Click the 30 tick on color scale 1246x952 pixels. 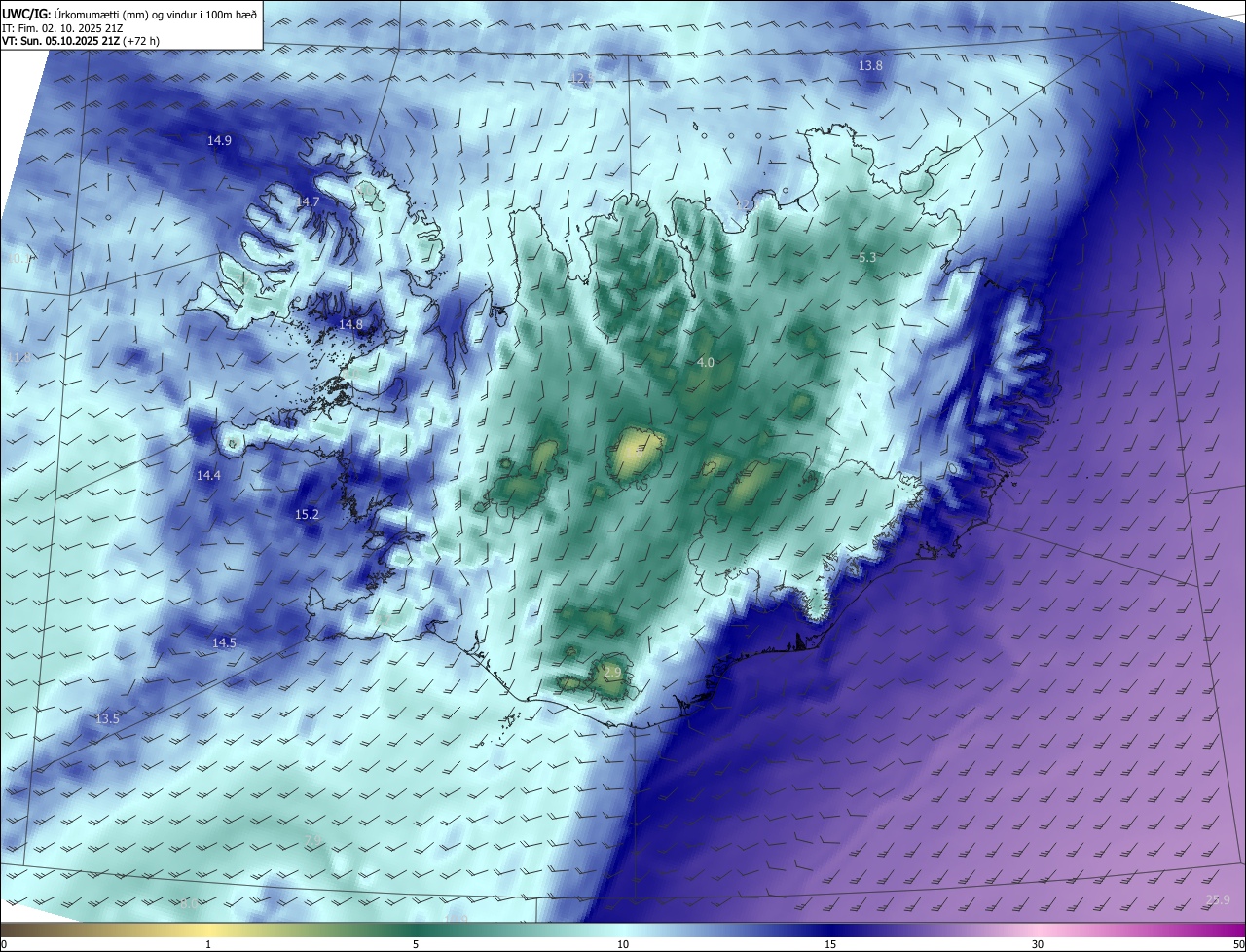click(x=1038, y=944)
